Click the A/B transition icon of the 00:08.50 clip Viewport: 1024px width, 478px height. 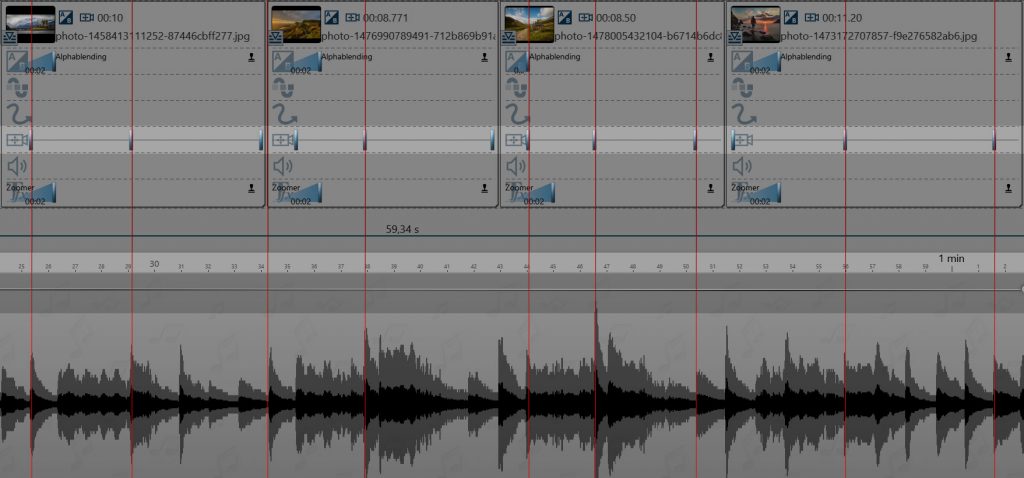(x=565, y=18)
